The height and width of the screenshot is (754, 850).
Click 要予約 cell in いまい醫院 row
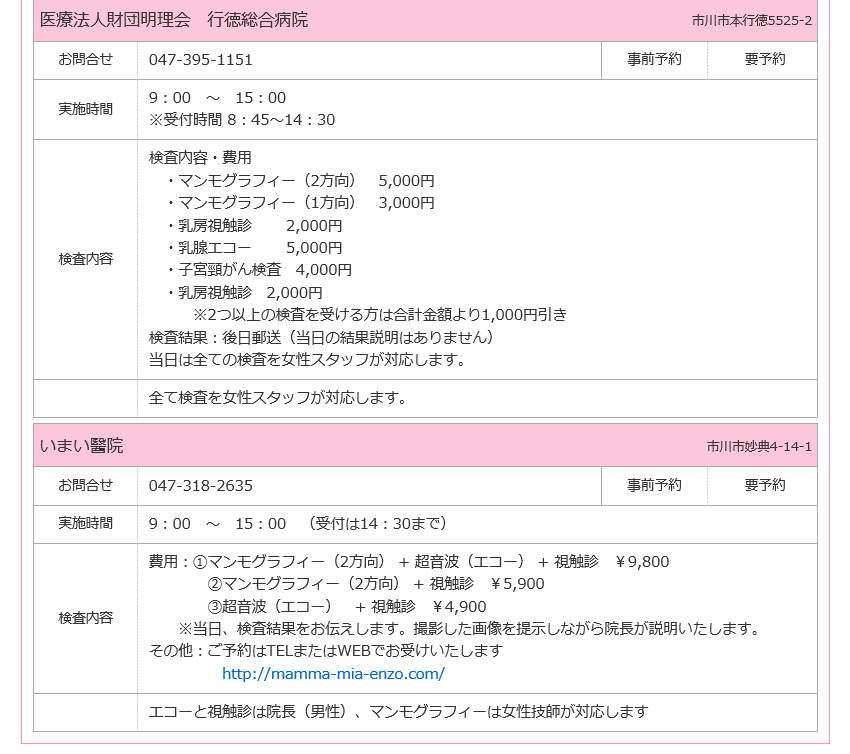[x=764, y=485]
